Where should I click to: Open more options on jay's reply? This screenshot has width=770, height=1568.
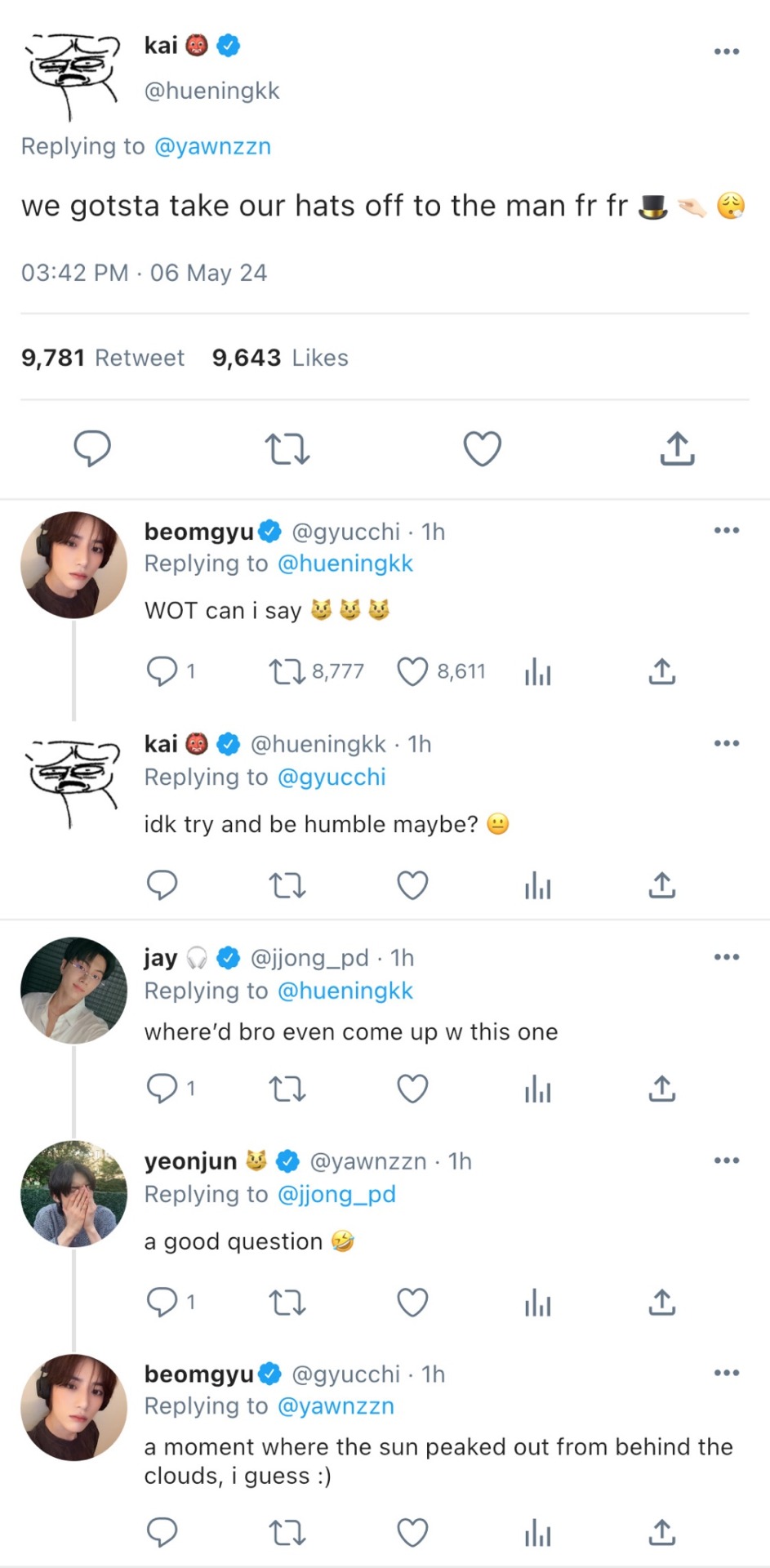click(726, 956)
